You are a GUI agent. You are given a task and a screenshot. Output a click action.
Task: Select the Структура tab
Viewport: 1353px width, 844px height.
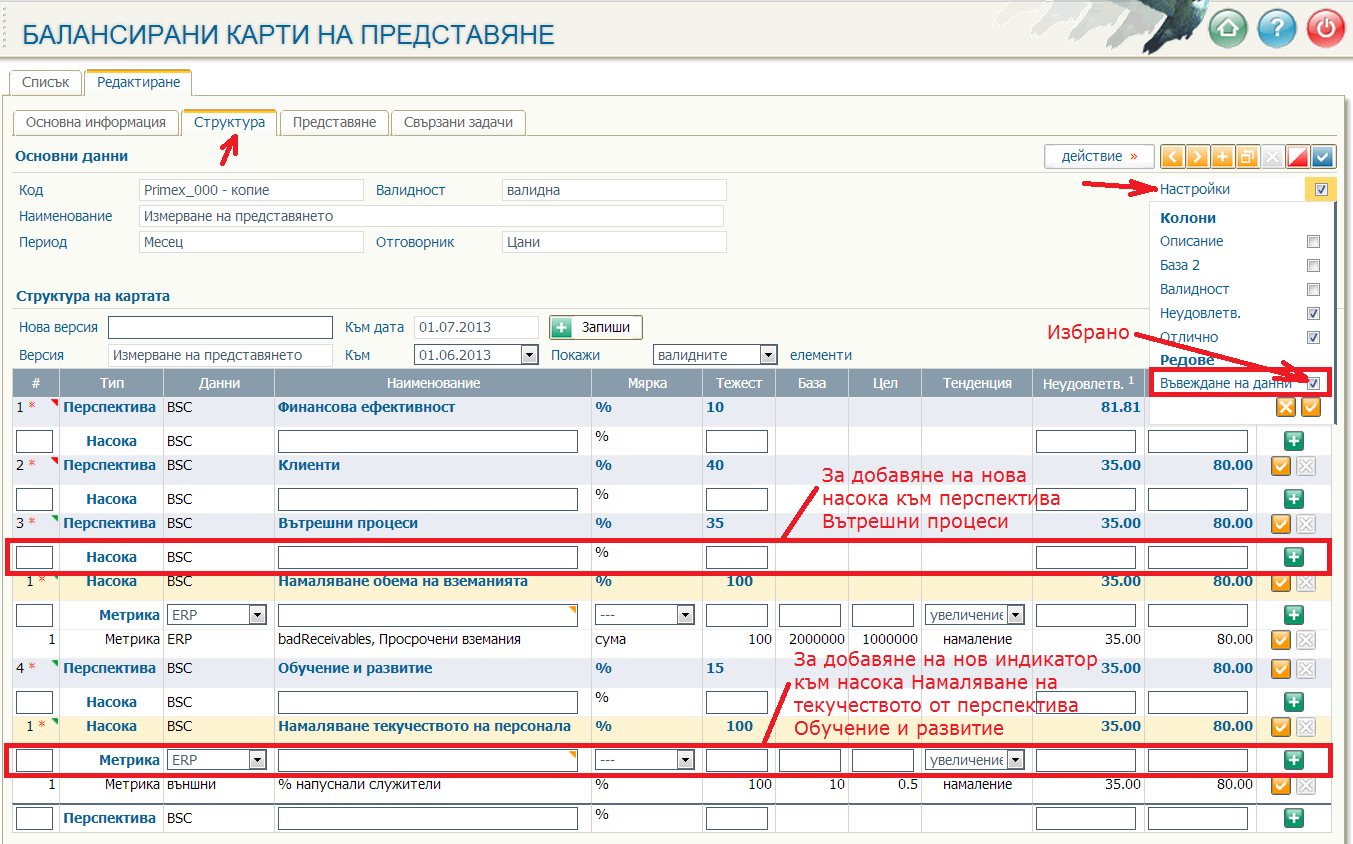click(x=229, y=122)
